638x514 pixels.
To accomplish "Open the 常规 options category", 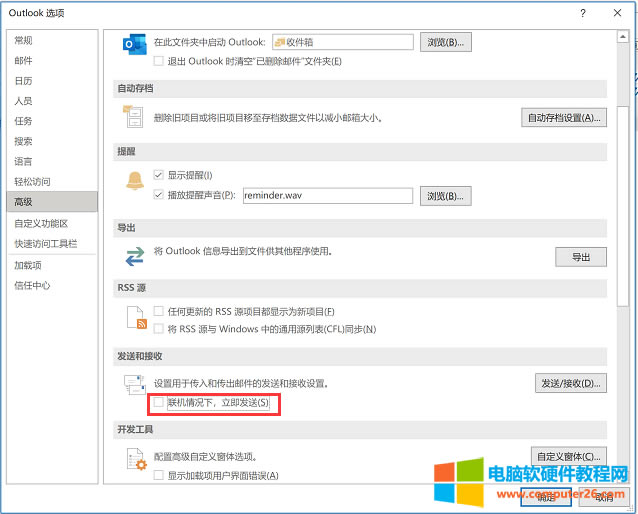I will click(52, 40).
